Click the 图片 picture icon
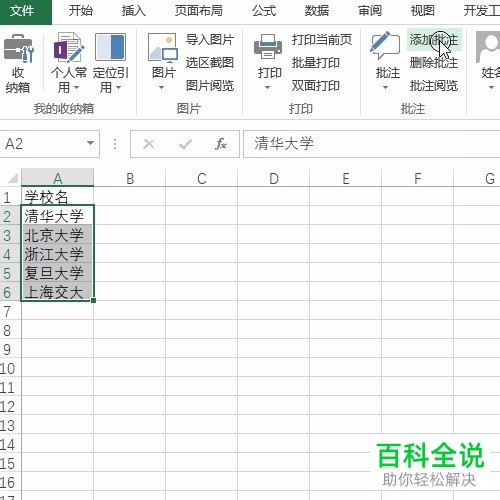The height and width of the screenshot is (500, 500). [x=163, y=47]
